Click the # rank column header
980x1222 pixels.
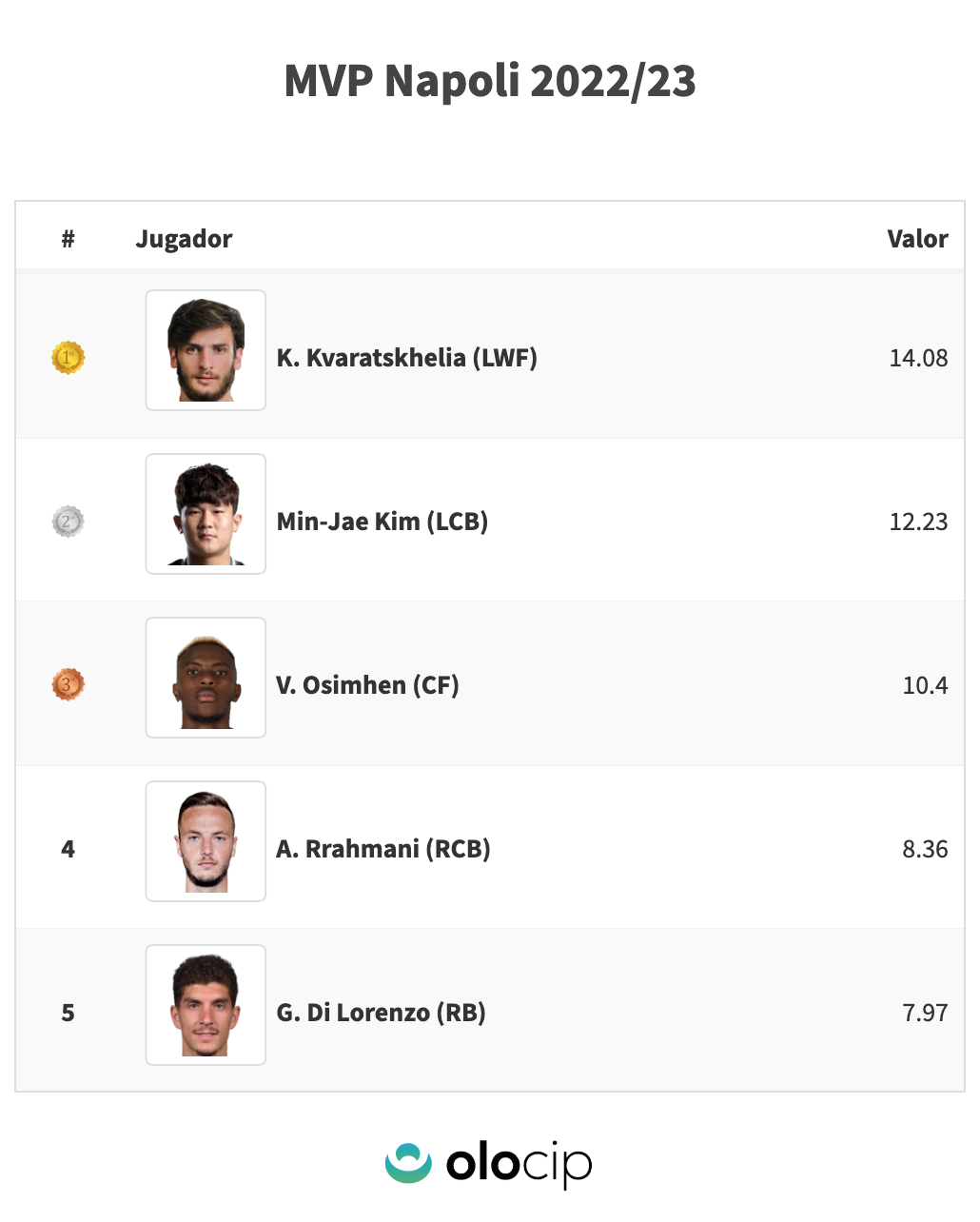[x=68, y=239]
